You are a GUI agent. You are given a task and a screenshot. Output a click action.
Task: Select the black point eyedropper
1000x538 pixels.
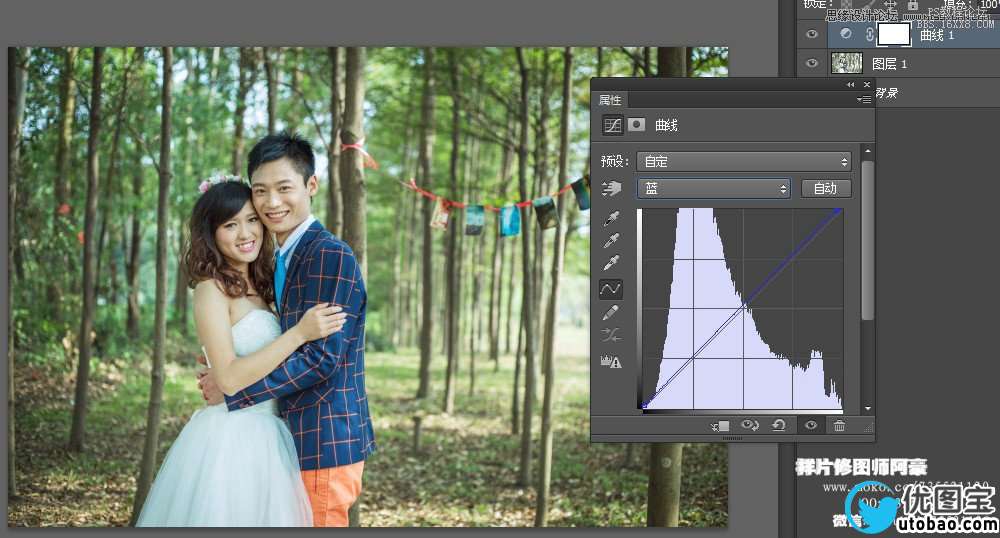(611, 219)
